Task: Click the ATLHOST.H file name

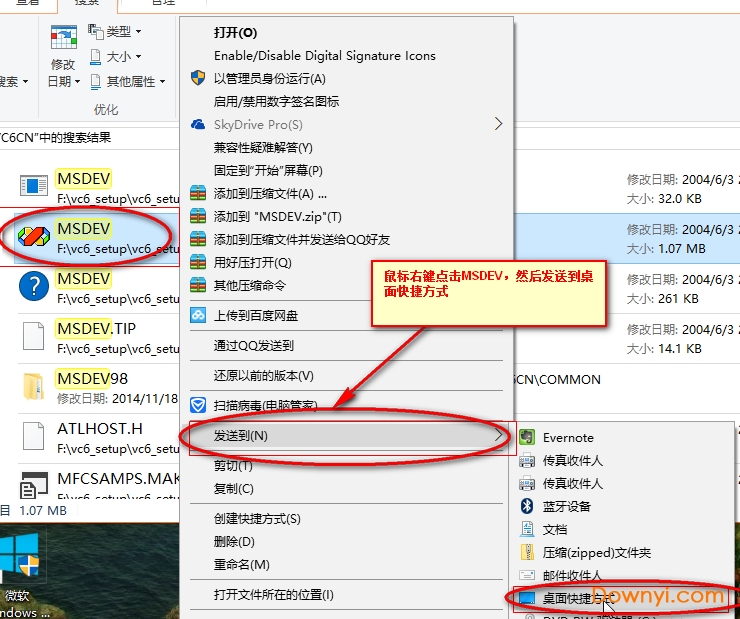Action: point(100,428)
